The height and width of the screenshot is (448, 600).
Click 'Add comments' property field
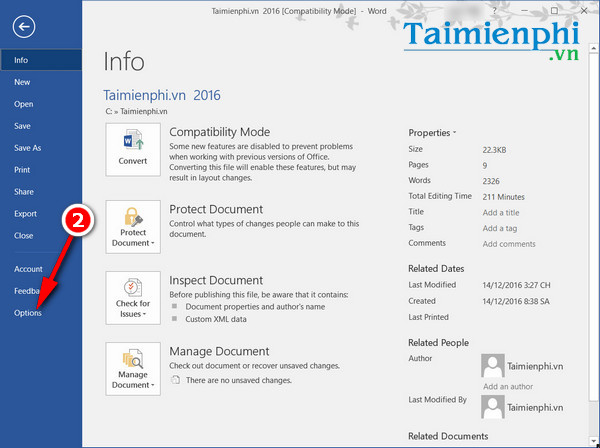tap(509, 244)
